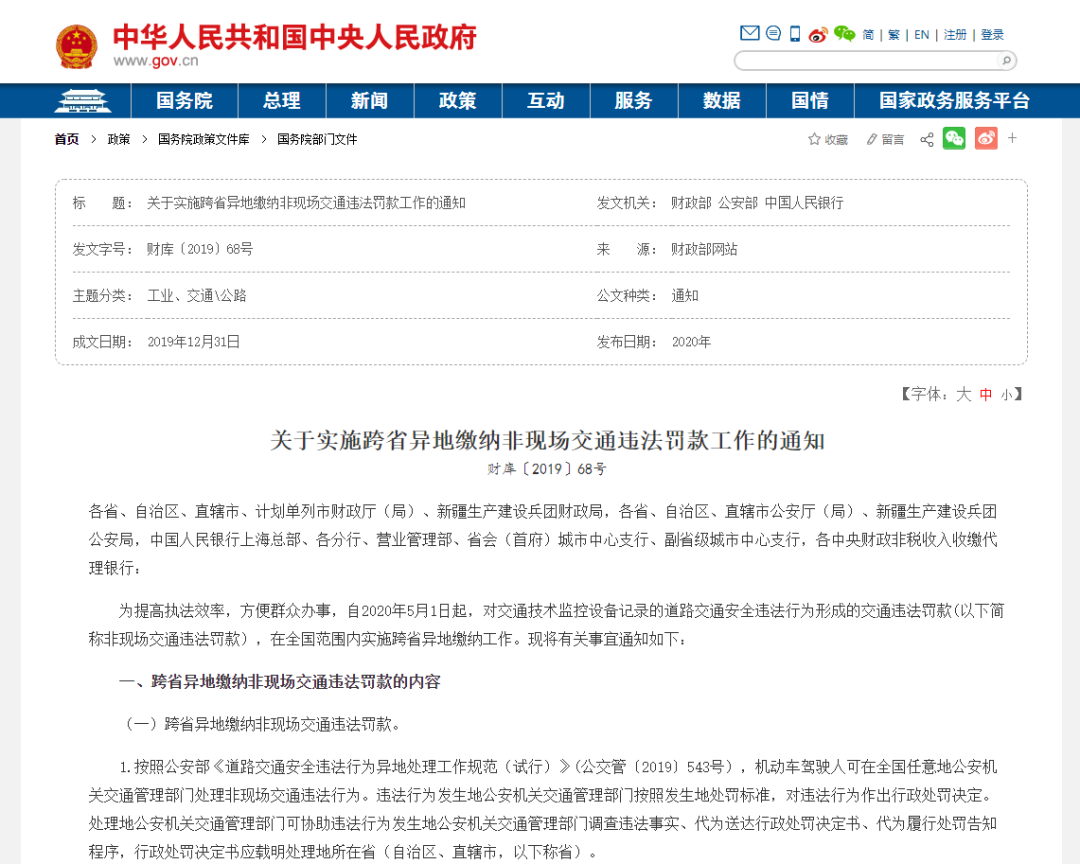The height and width of the screenshot is (864, 1080).
Task: Open the WeChat icon in top header
Action: 844,34
